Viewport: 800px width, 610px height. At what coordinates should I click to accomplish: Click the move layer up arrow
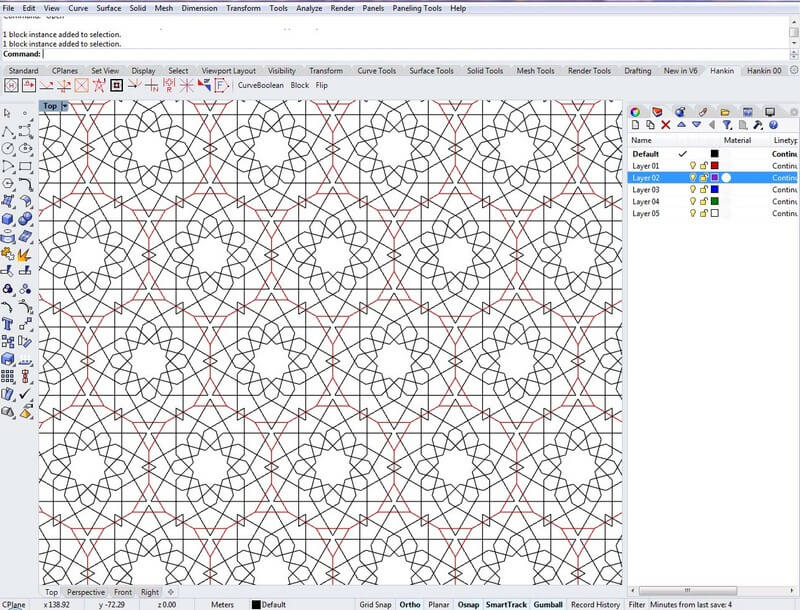[x=681, y=125]
